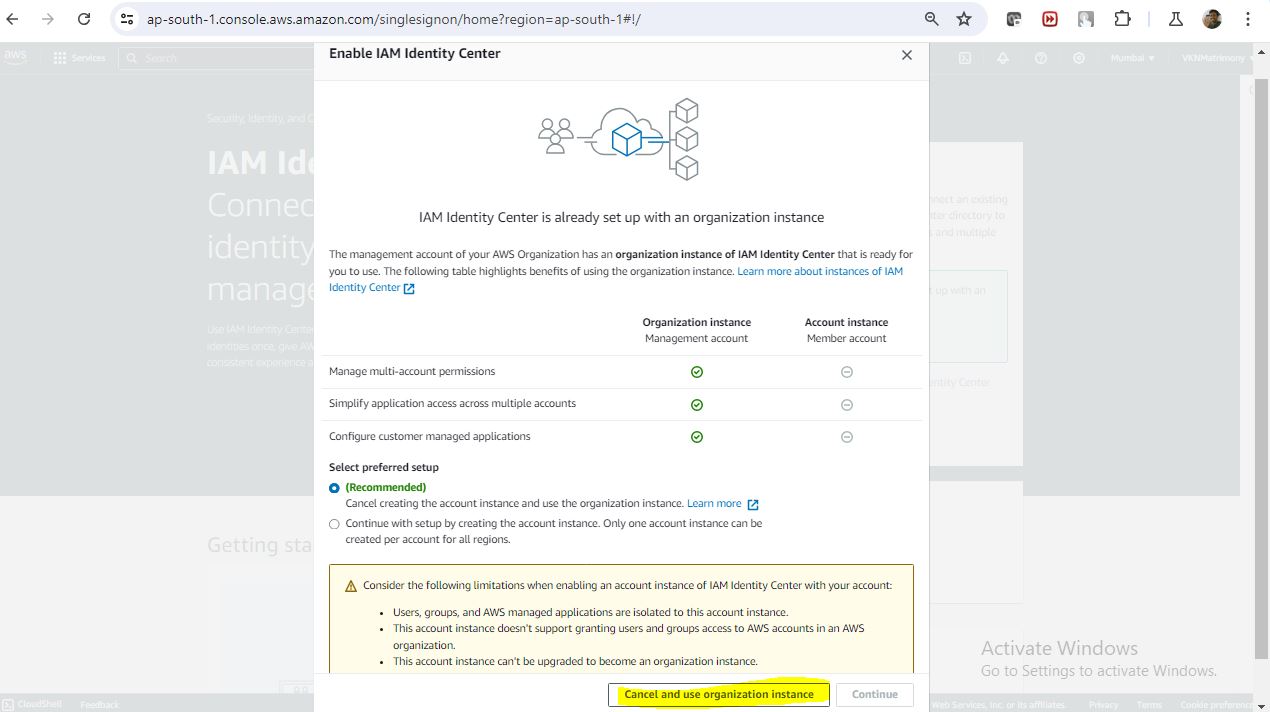Open Chrome three-dot menu
Image resolution: width=1270 pixels, height=712 pixels.
tap(1247, 19)
